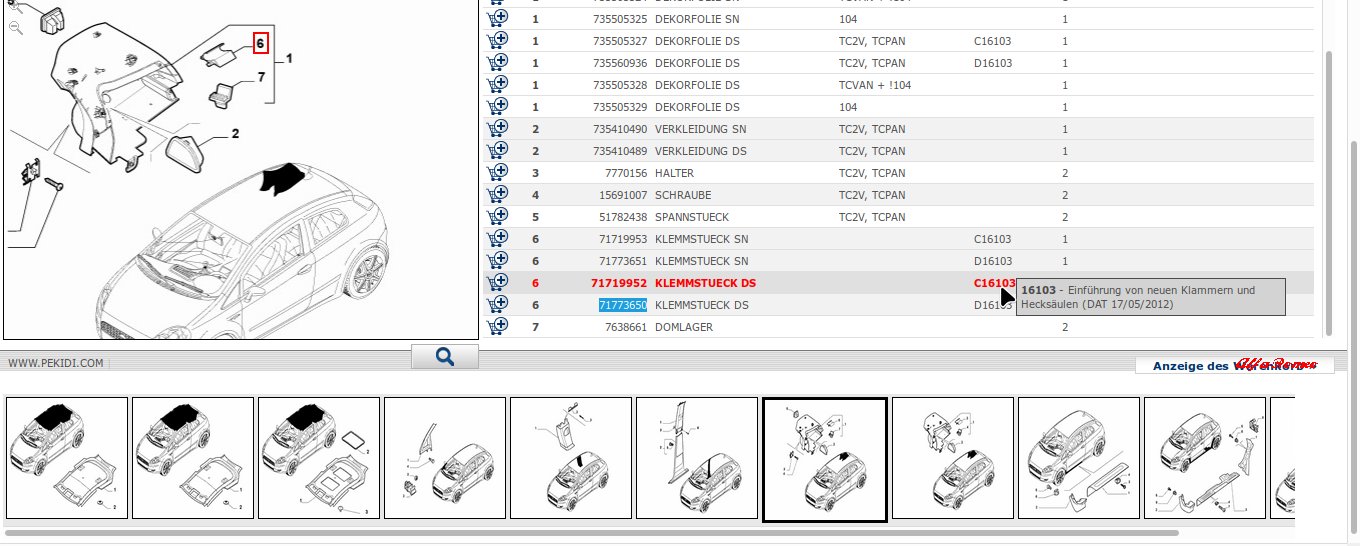1360x546 pixels.
Task: Click the Anzeige des Warenkorbs link
Action: click(x=1233, y=366)
